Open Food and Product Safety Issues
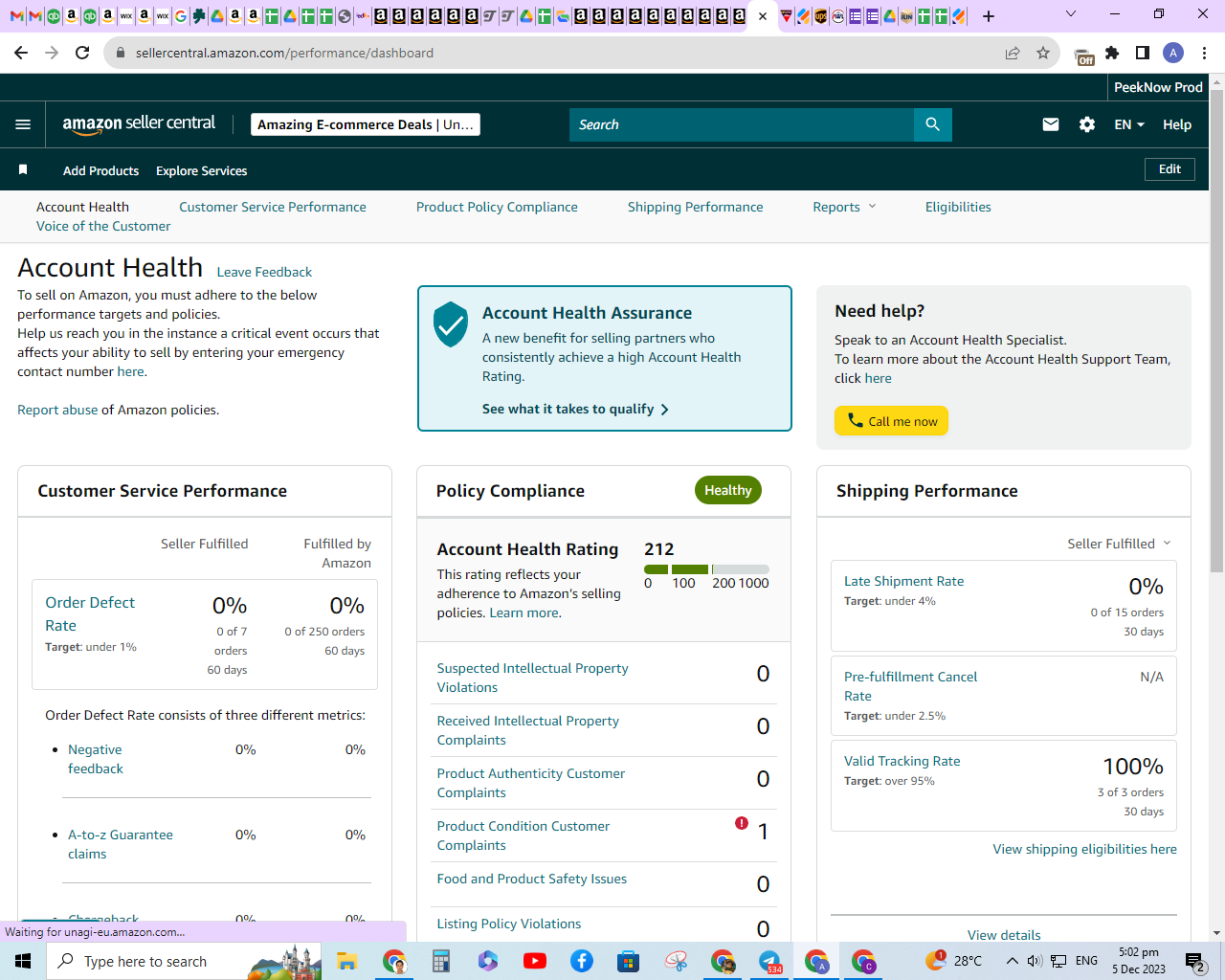 click(x=532, y=879)
